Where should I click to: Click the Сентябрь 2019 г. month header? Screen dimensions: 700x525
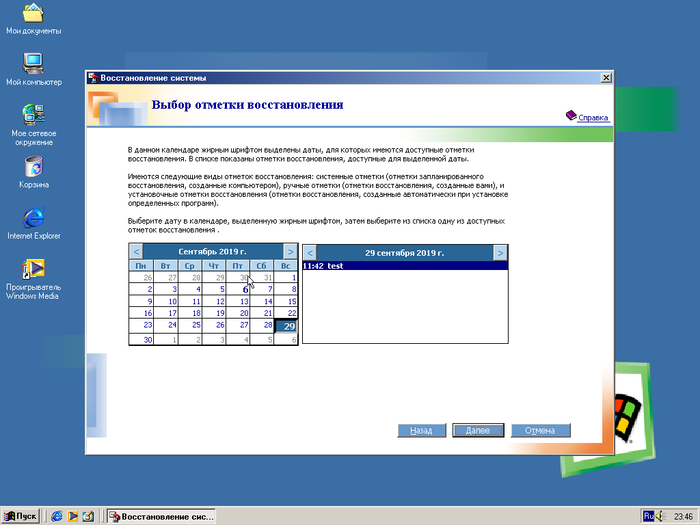tap(212, 252)
